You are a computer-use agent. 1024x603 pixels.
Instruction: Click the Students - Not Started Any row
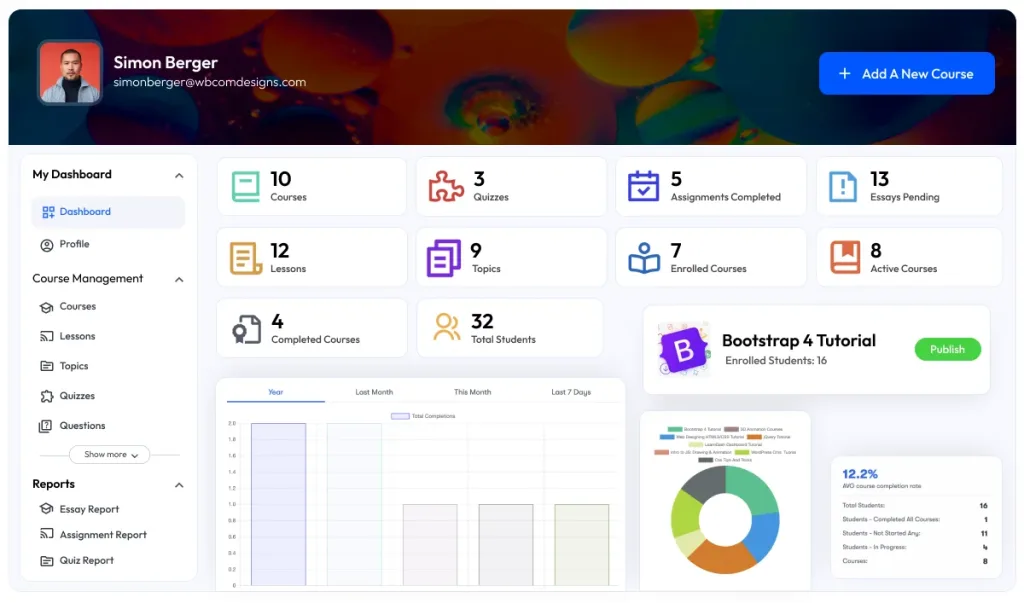914,534
